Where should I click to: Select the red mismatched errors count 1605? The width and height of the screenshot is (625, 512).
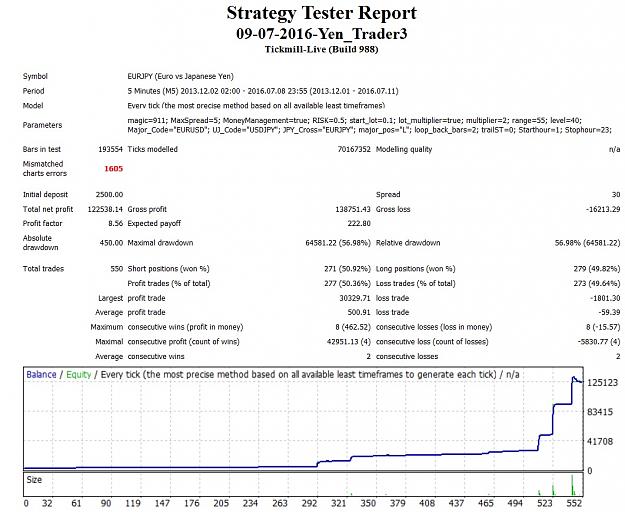(114, 169)
